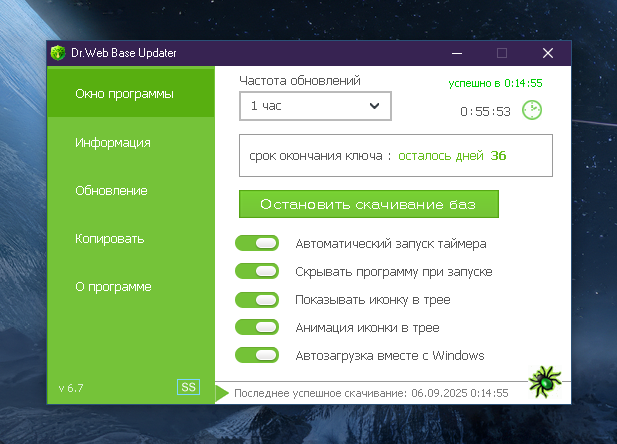The height and width of the screenshot is (444, 617).
Task: Click the SS badge in the sidebar
Action: pyautogui.click(x=188, y=387)
